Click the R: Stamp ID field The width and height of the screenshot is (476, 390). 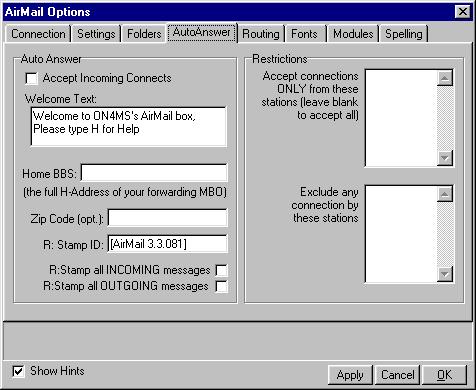click(x=167, y=244)
